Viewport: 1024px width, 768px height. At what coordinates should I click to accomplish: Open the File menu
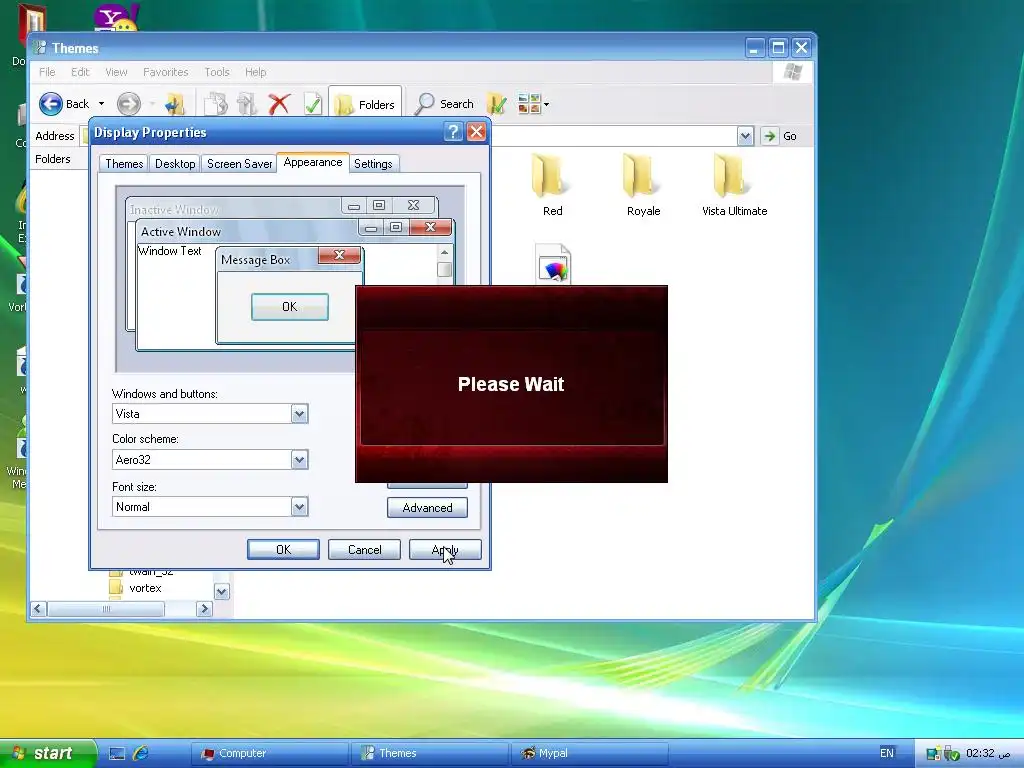click(x=47, y=72)
